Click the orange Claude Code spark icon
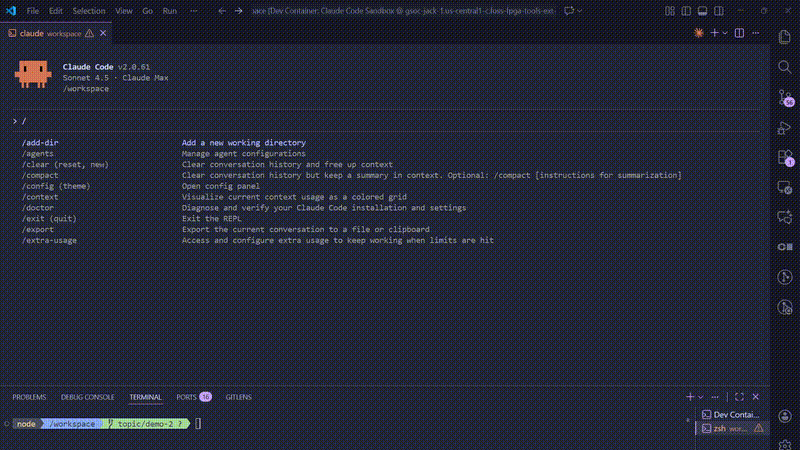 tap(698, 33)
